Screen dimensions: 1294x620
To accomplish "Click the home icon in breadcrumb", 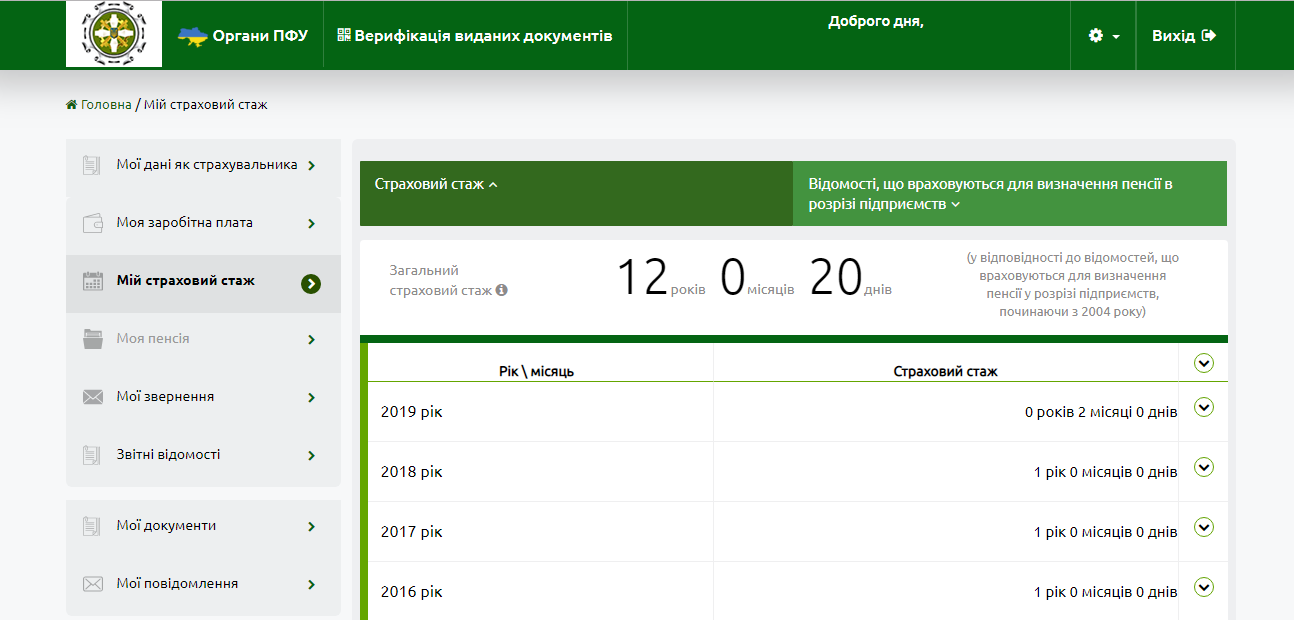I will [71, 104].
